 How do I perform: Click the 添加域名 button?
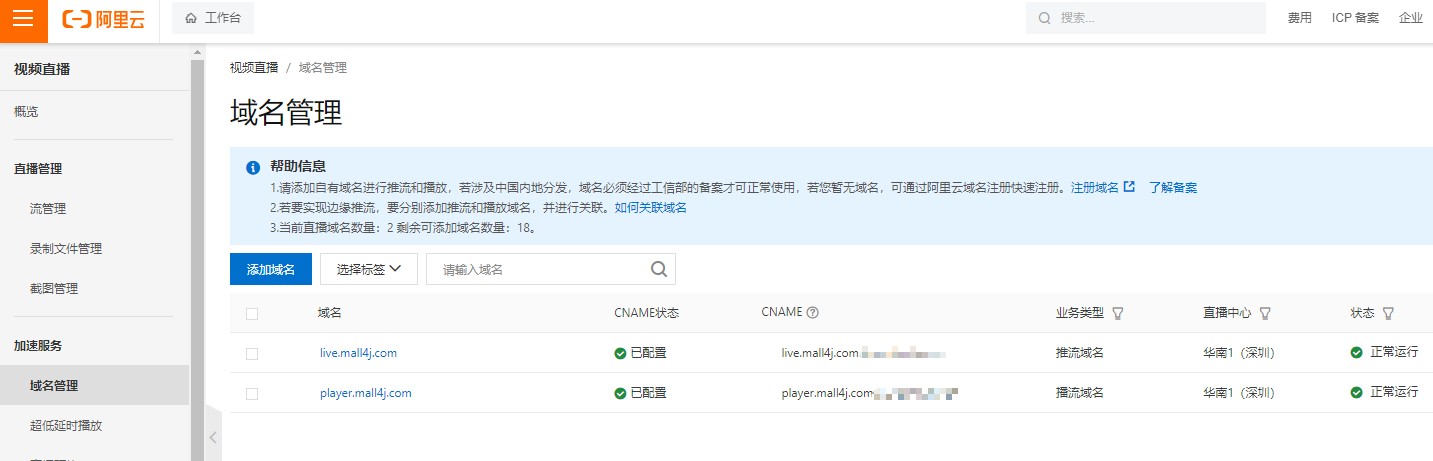point(271,269)
